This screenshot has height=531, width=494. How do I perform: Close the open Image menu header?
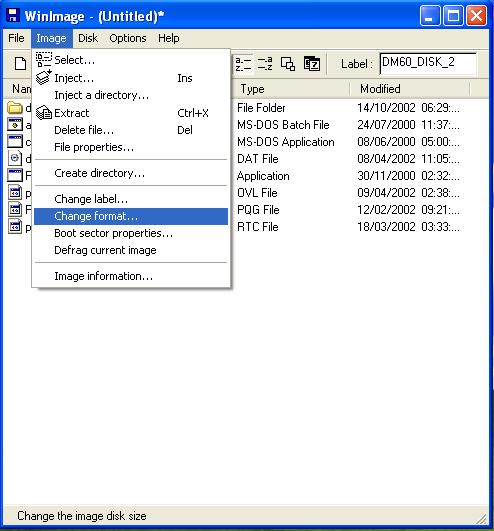coord(51,38)
